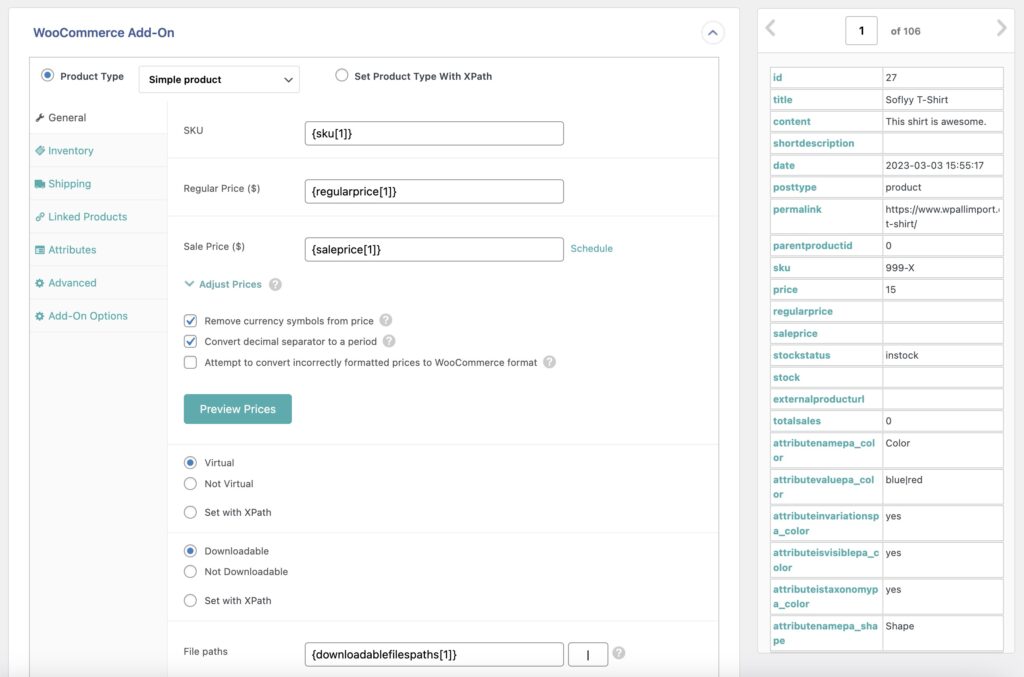Image resolution: width=1024 pixels, height=677 pixels.
Task: Click the previous record arrow in the data preview
Action: [771, 30]
